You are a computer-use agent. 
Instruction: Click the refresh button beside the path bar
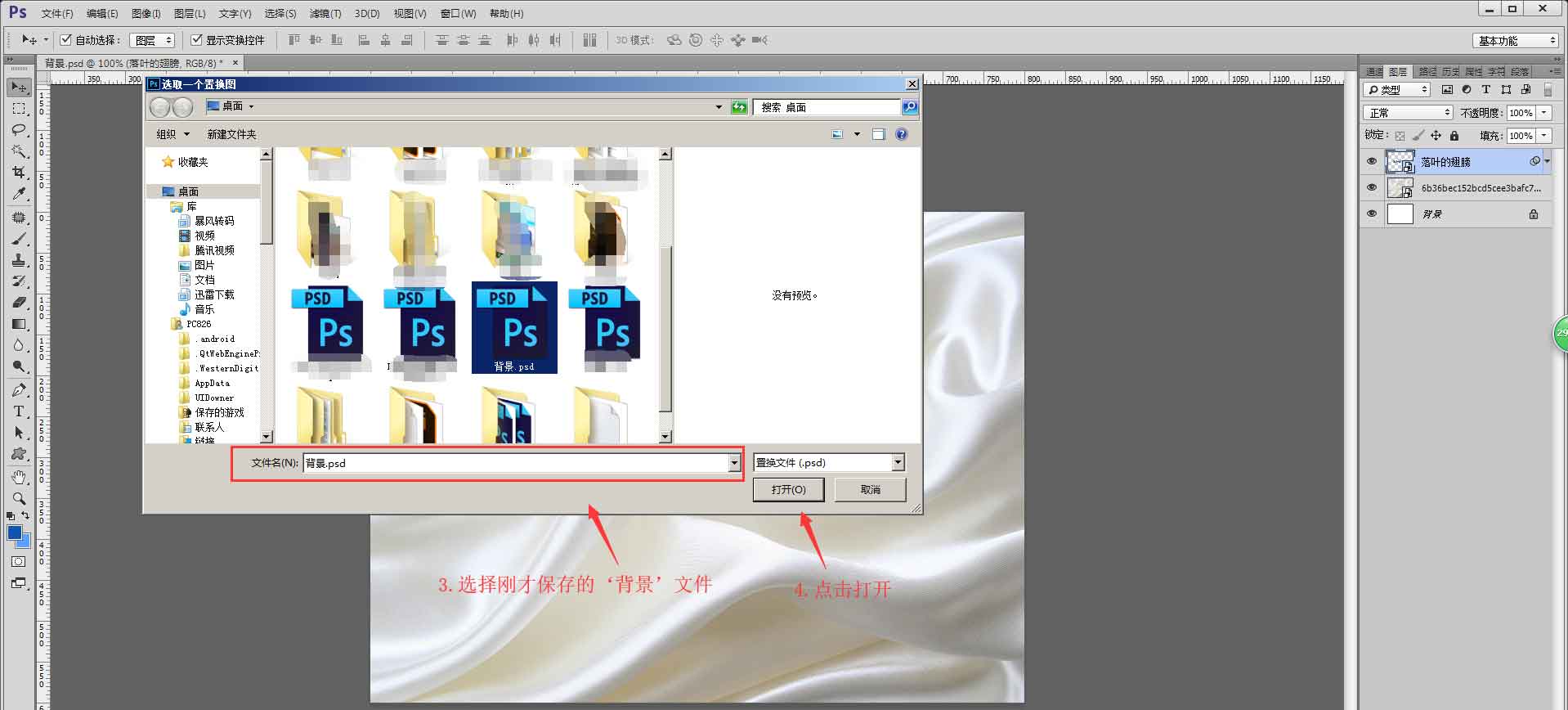click(x=739, y=107)
